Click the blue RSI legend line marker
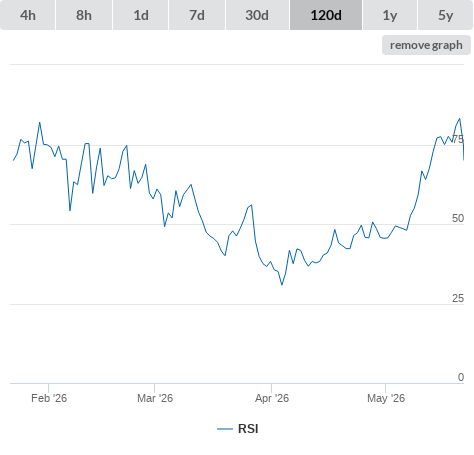 tap(225, 429)
